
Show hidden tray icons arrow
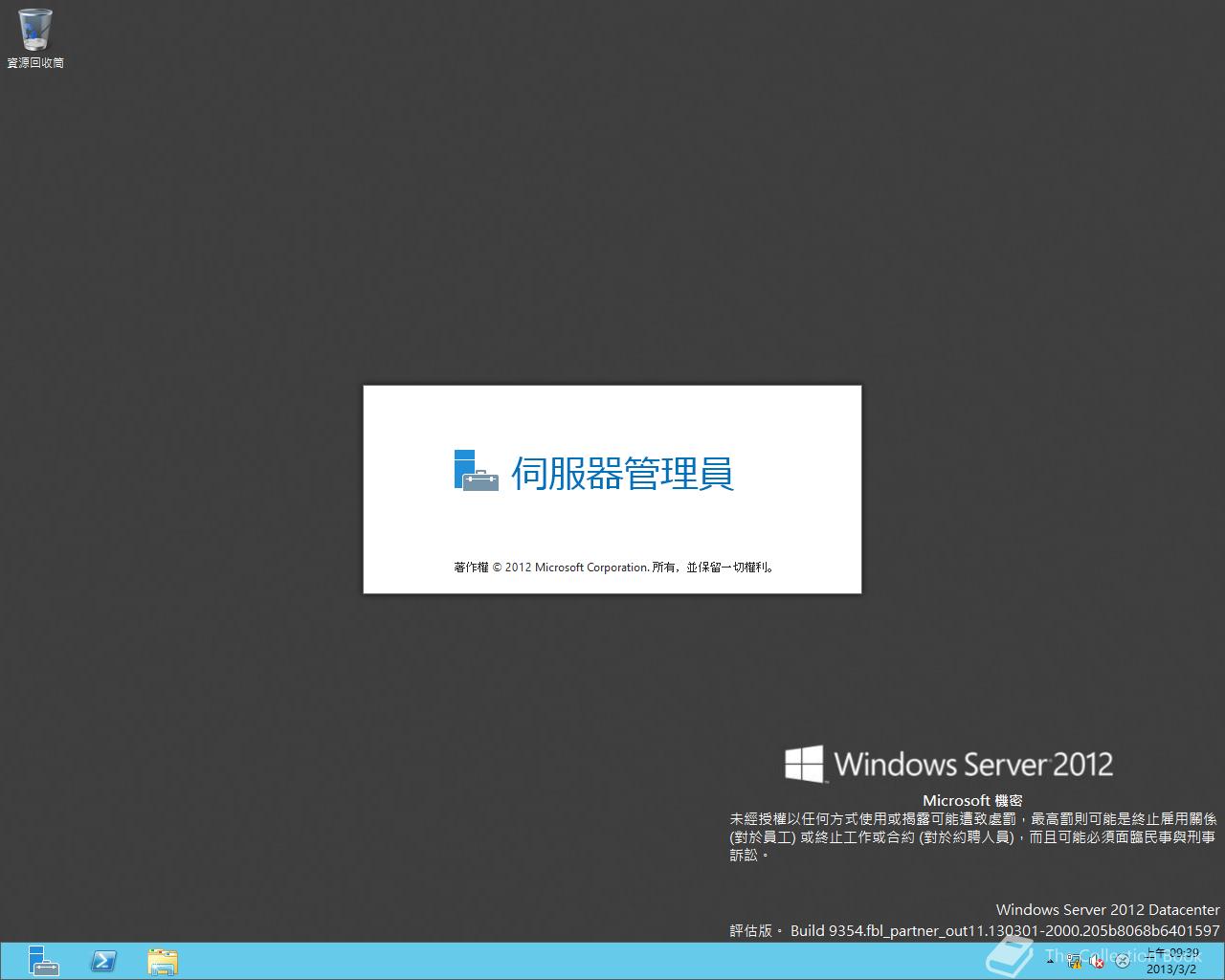1050,961
